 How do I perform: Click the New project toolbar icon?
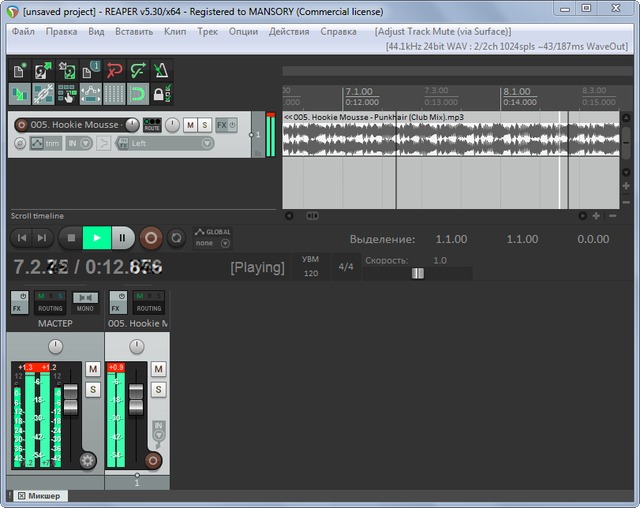pos(20,71)
